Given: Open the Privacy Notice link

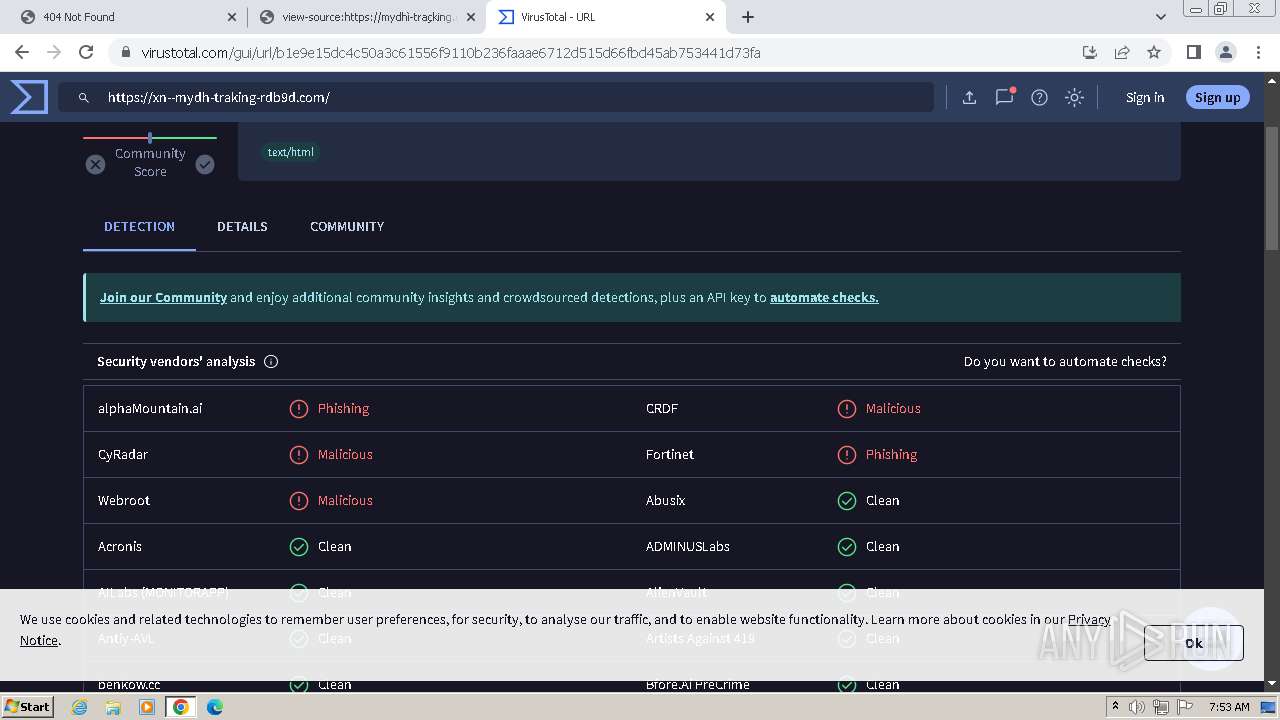Looking at the screenshot, I should click(x=1089, y=619).
